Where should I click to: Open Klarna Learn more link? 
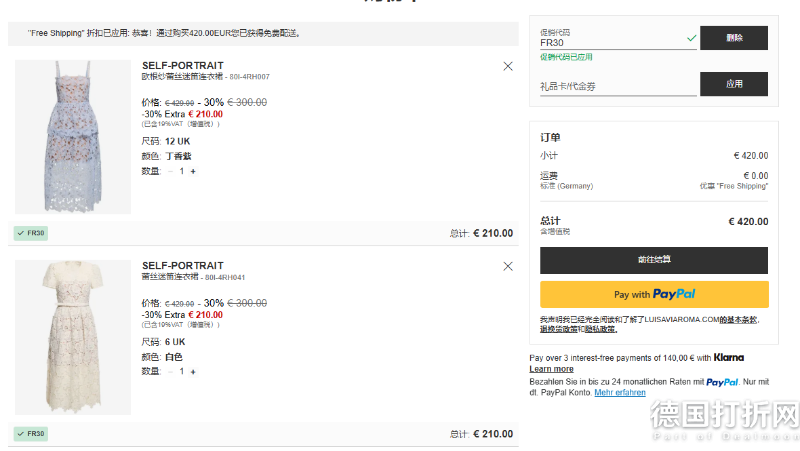[x=552, y=369]
